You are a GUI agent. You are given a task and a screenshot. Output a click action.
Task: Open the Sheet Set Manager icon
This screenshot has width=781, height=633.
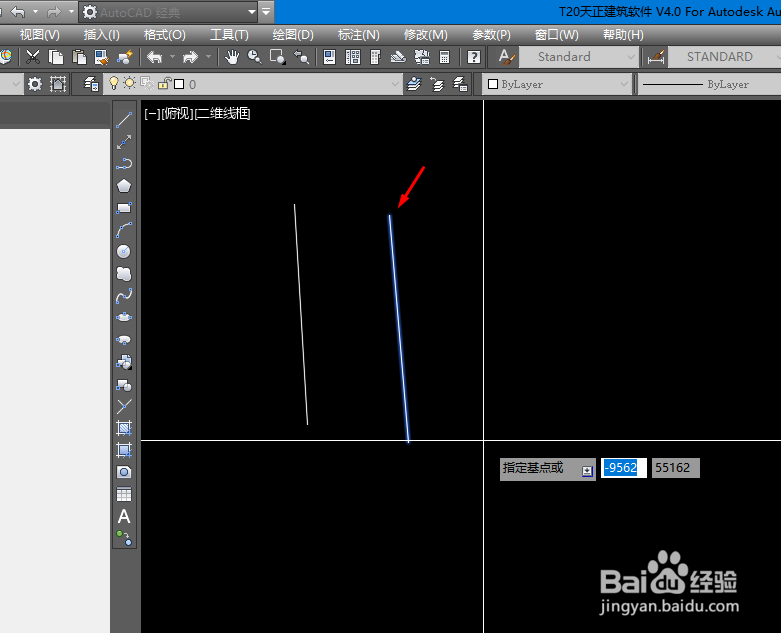398,57
